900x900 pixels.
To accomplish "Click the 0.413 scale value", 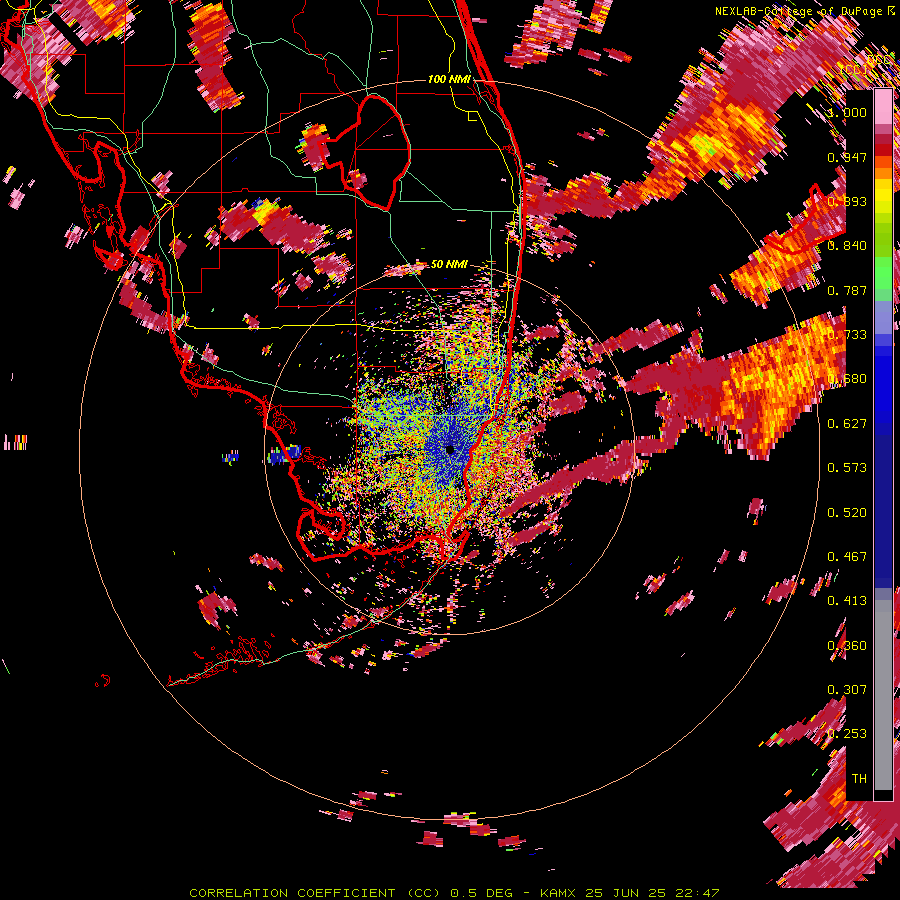I will coord(847,601).
